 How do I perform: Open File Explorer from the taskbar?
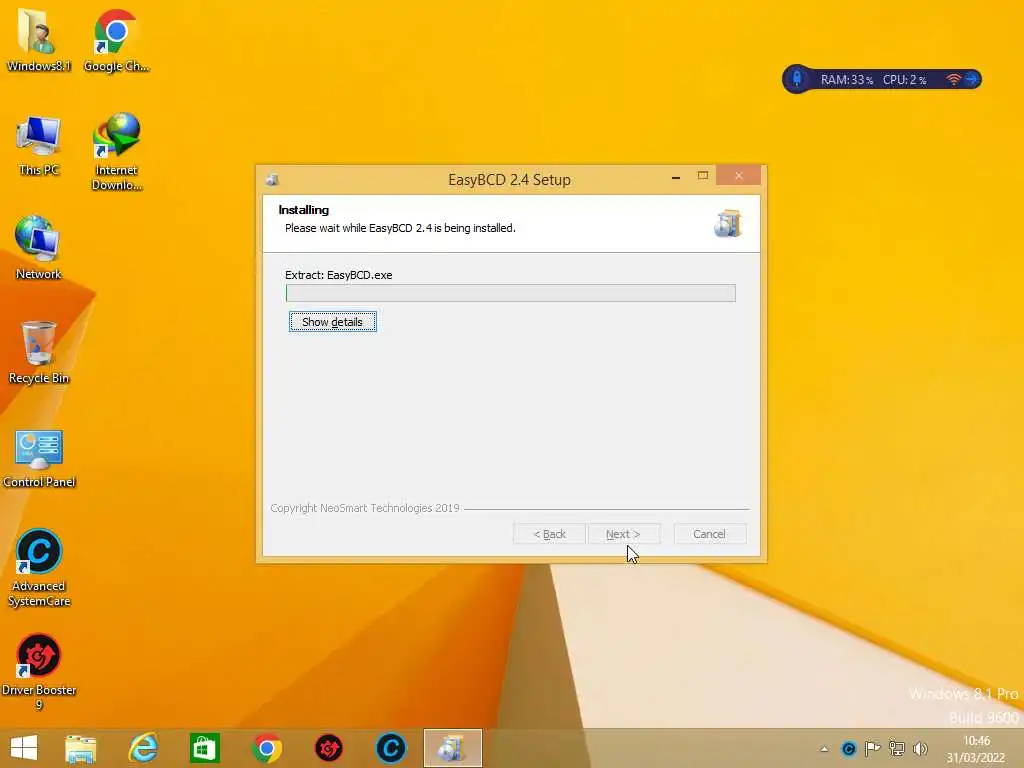point(81,748)
